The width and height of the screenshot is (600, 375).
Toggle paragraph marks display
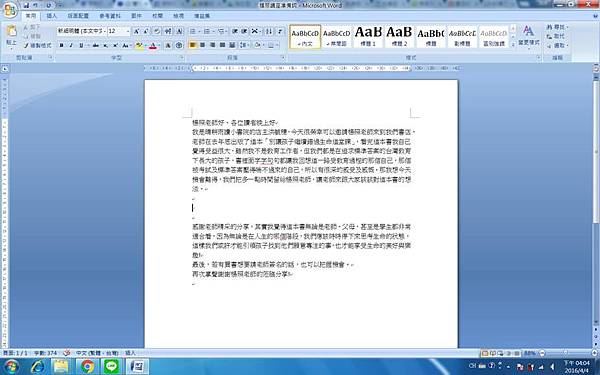tap(280, 31)
